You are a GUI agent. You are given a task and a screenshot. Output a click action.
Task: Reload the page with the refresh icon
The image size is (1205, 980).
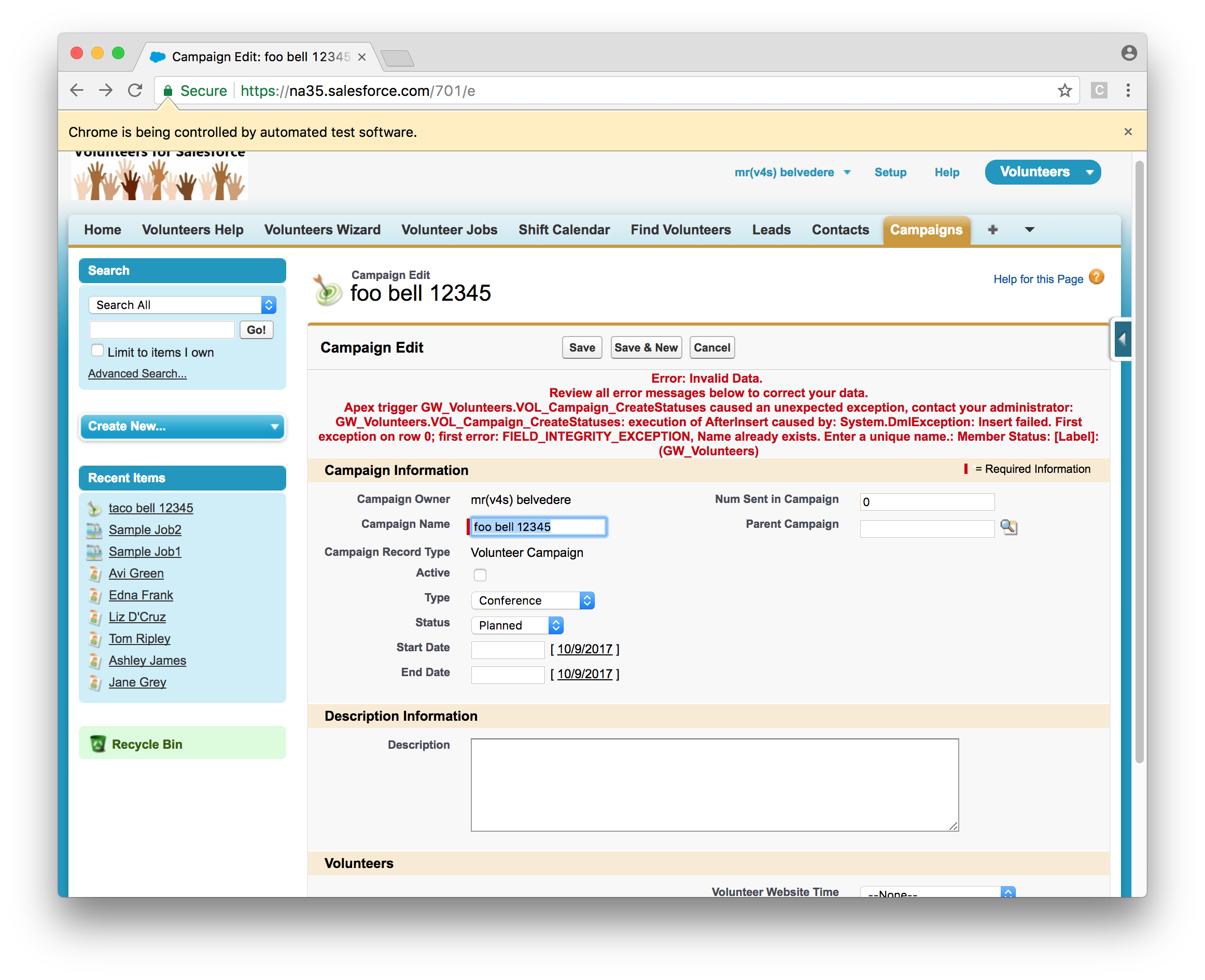click(x=135, y=90)
